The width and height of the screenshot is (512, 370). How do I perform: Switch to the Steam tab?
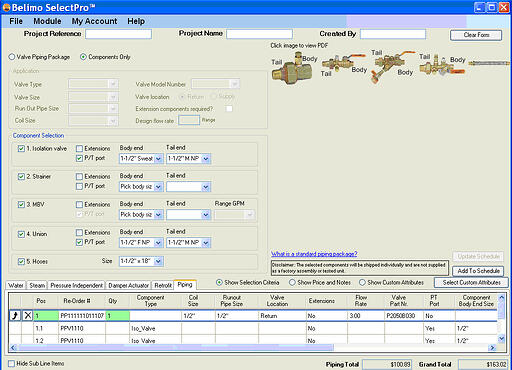[37, 285]
